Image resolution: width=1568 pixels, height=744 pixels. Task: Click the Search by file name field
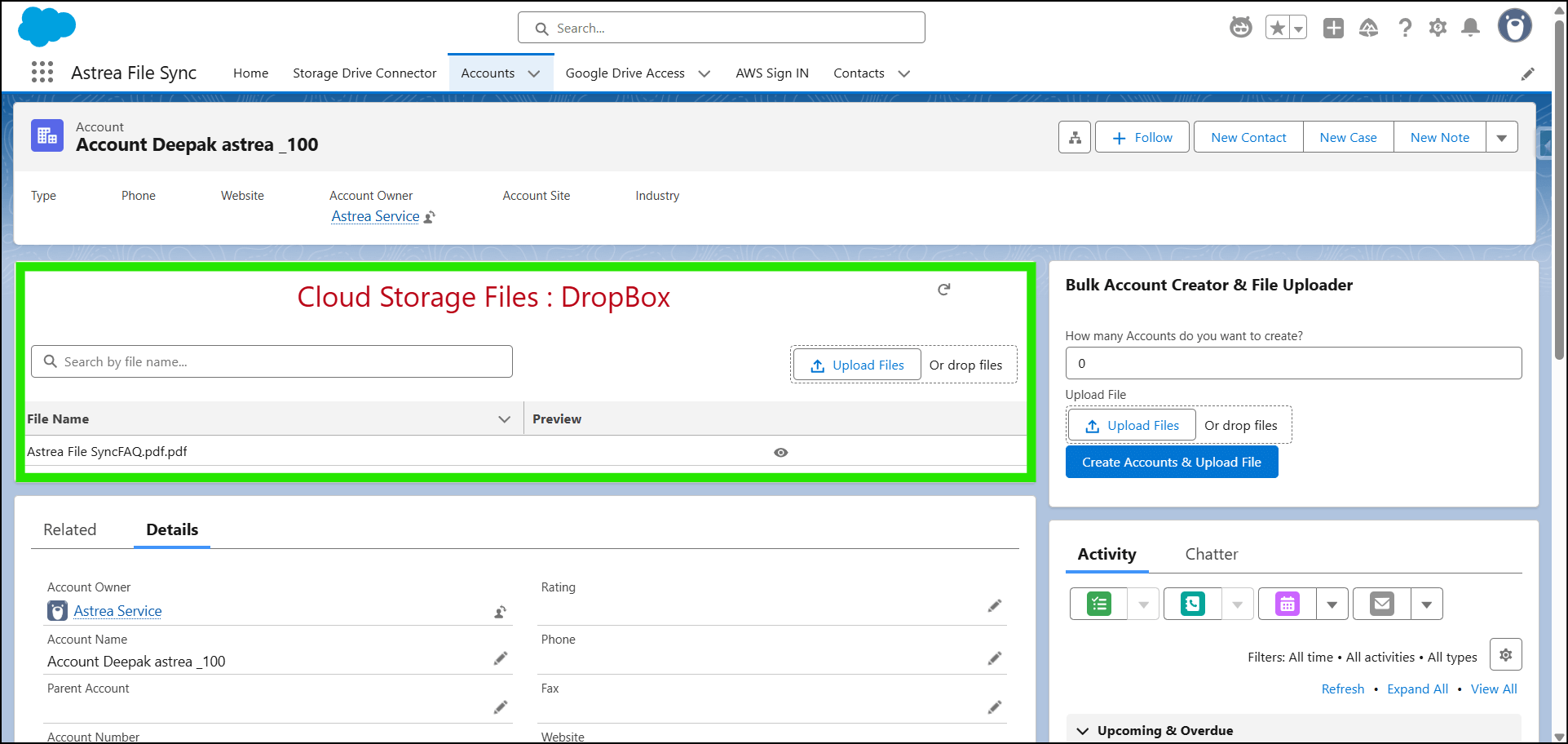pos(272,362)
